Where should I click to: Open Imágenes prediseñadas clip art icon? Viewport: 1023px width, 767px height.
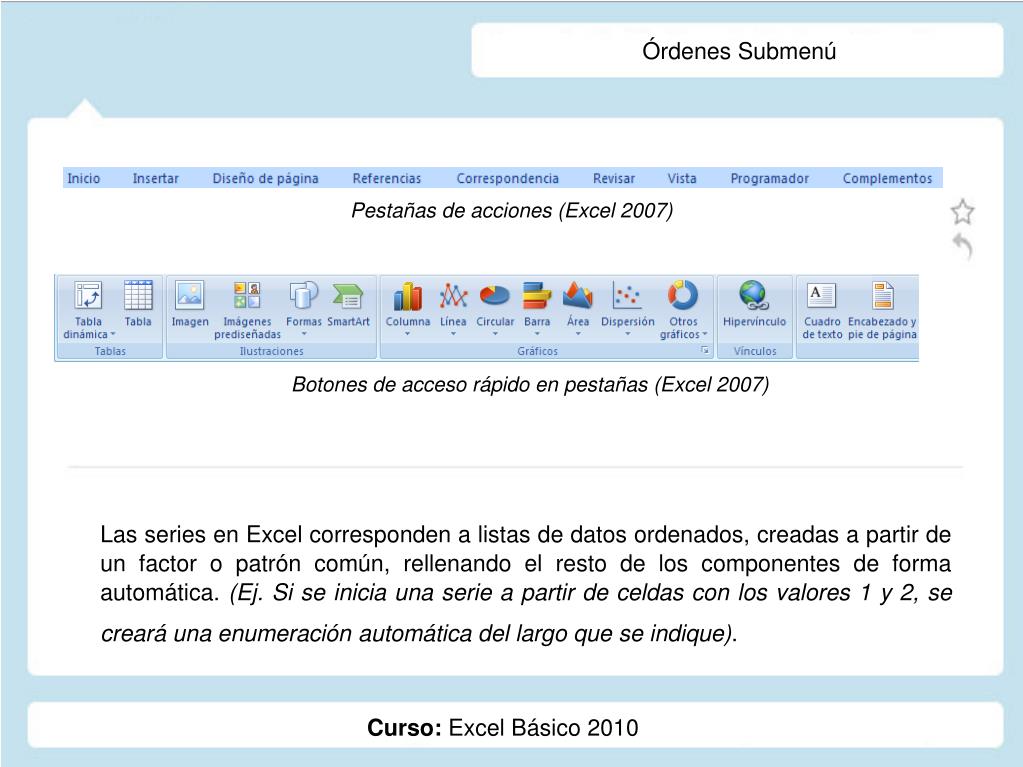coord(247,295)
